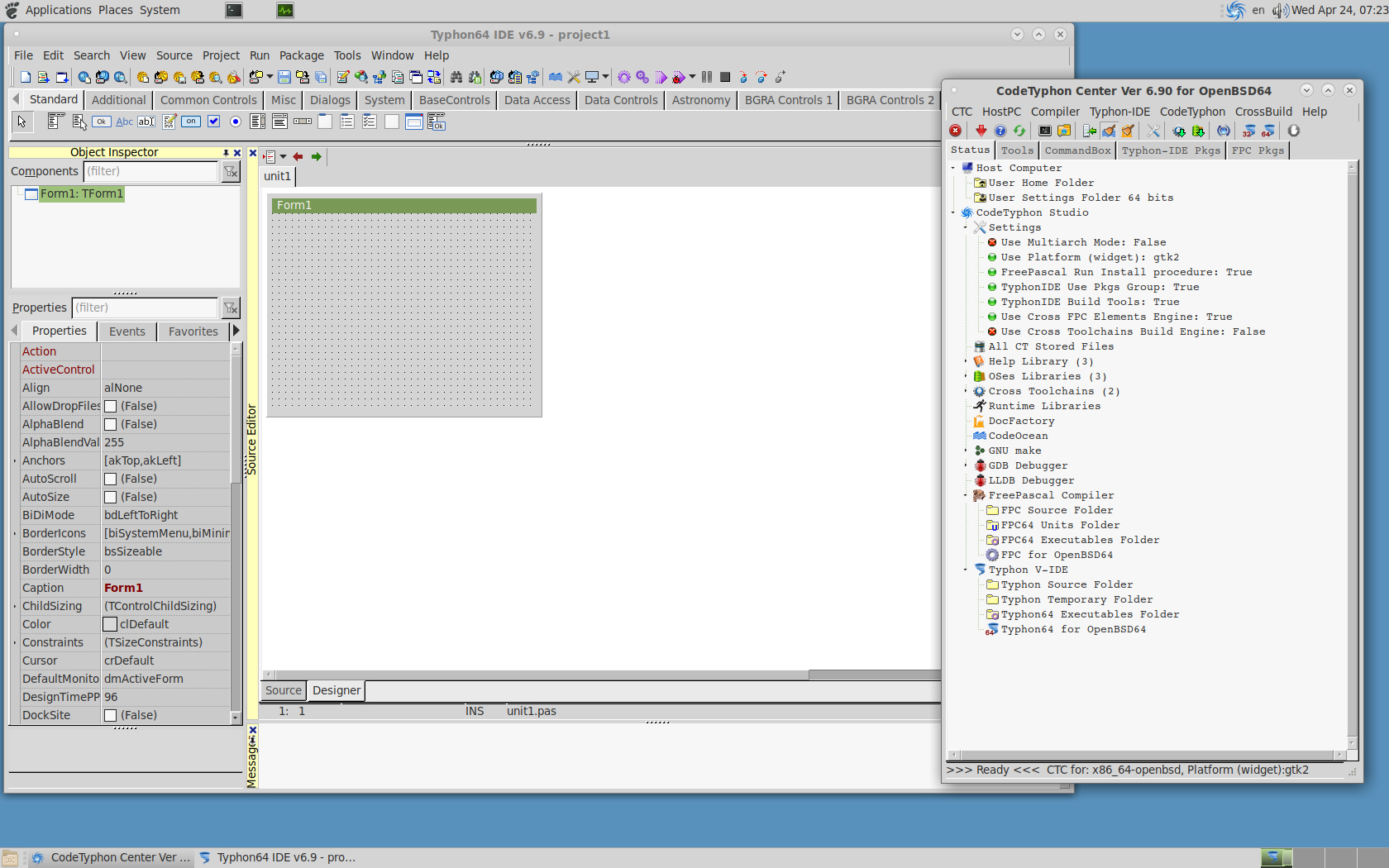Image resolution: width=1389 pixels, height=868 pixels.
Task: Toggle the AllowDropFiles checkbox
Action: click(x=110, y=406)
